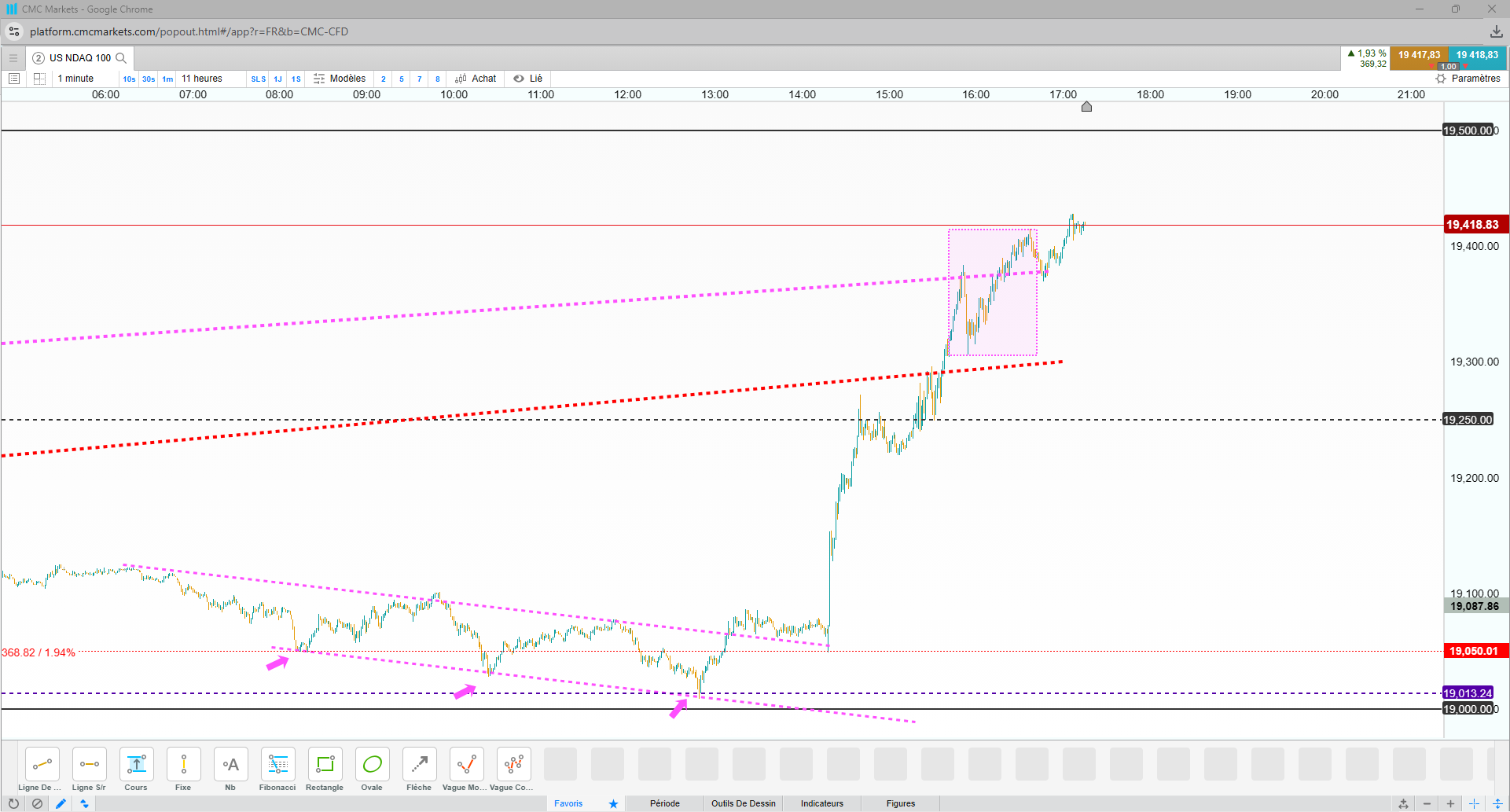Click the search magnifier beside US NDAQ 100
1510x812 pixels.
click(121, 58)
